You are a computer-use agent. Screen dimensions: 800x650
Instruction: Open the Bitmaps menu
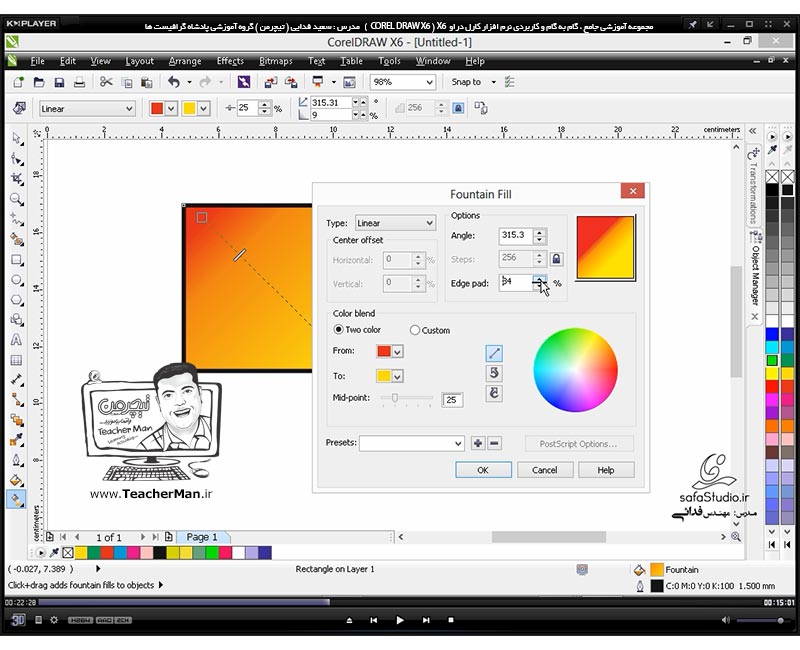pyautogui.click(x=276, y=61)
